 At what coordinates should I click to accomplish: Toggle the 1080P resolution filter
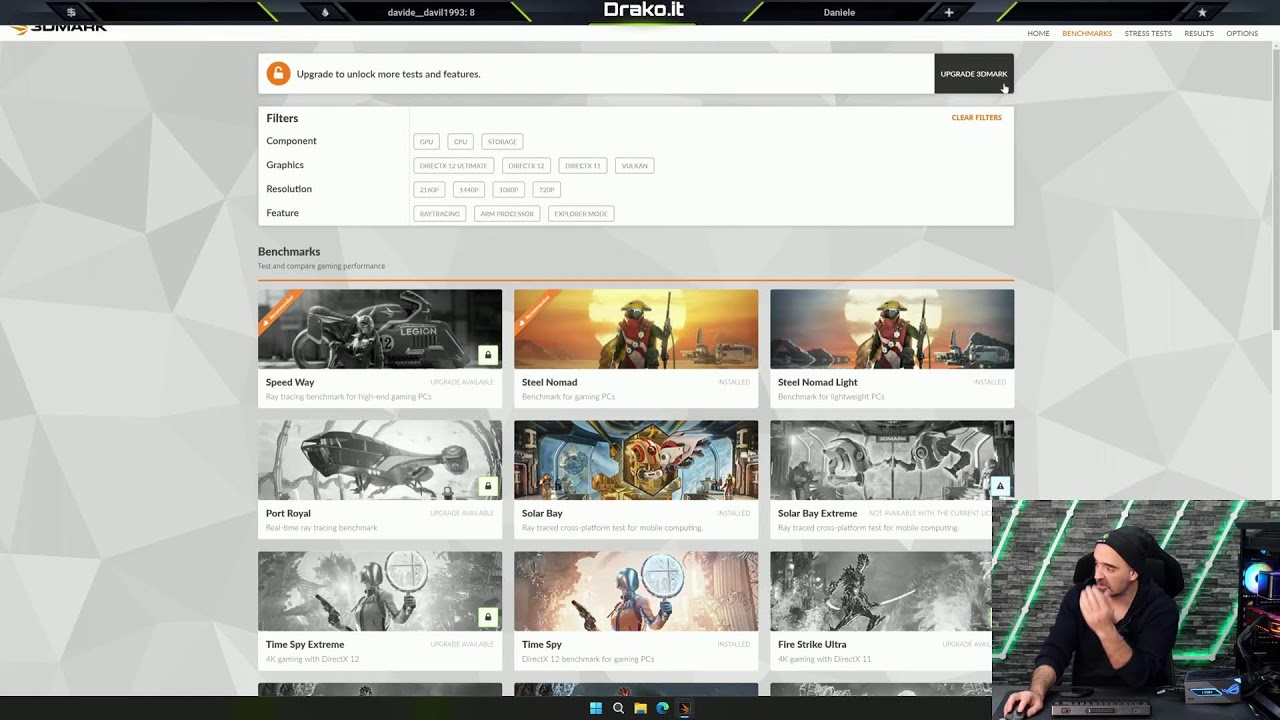pyautogui.click(x=509, y=190)
